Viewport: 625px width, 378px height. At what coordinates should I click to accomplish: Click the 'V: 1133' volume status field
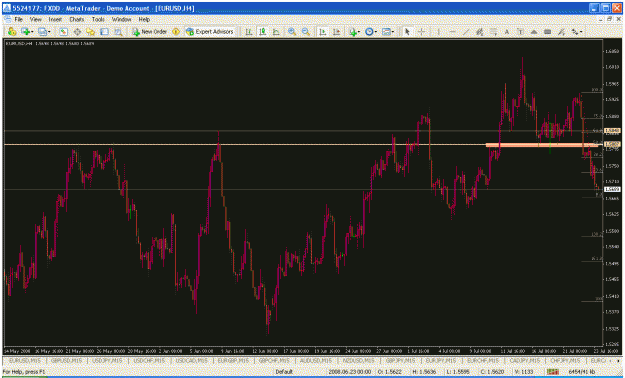tap(524, 372)
